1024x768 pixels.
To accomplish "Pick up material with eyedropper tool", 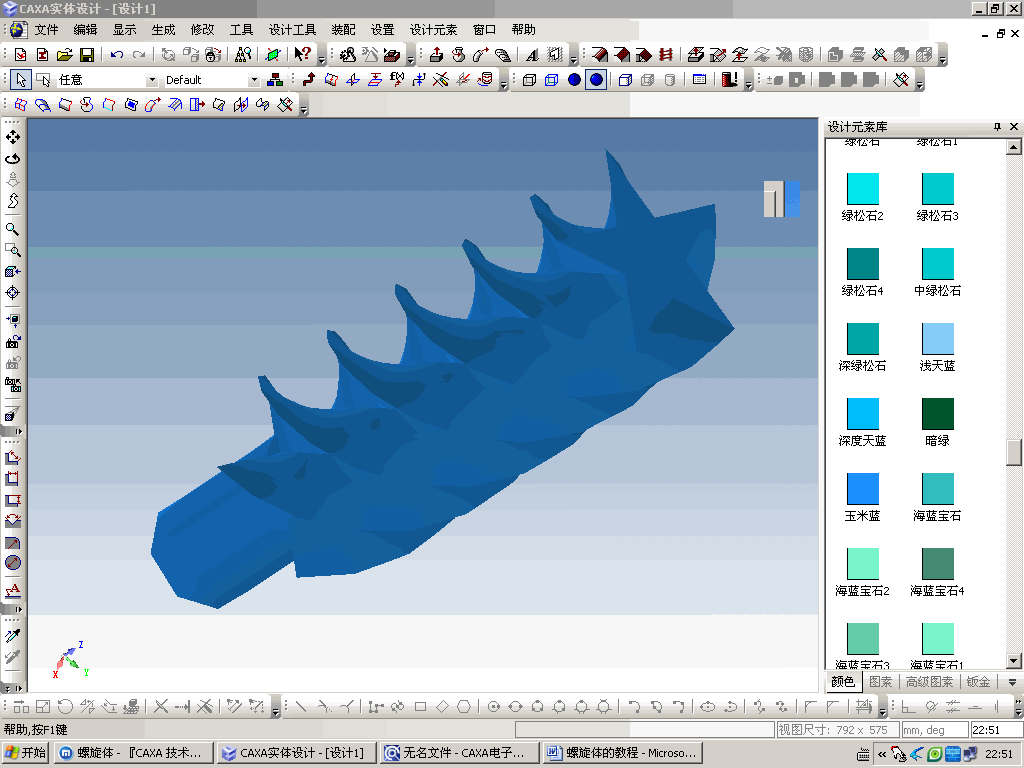I will pyautogui.click(x=12, y=635).
